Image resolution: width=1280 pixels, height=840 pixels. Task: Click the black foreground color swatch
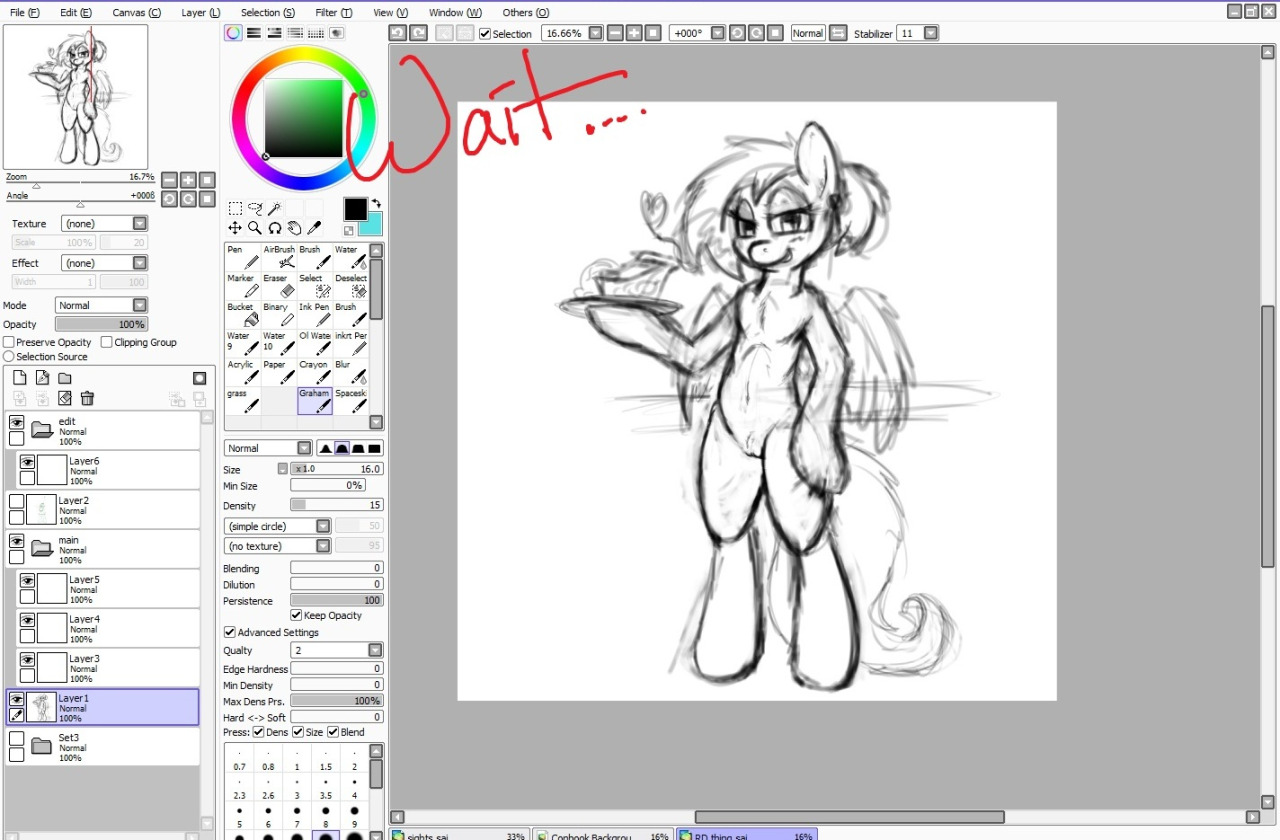(x=355, y=209)
